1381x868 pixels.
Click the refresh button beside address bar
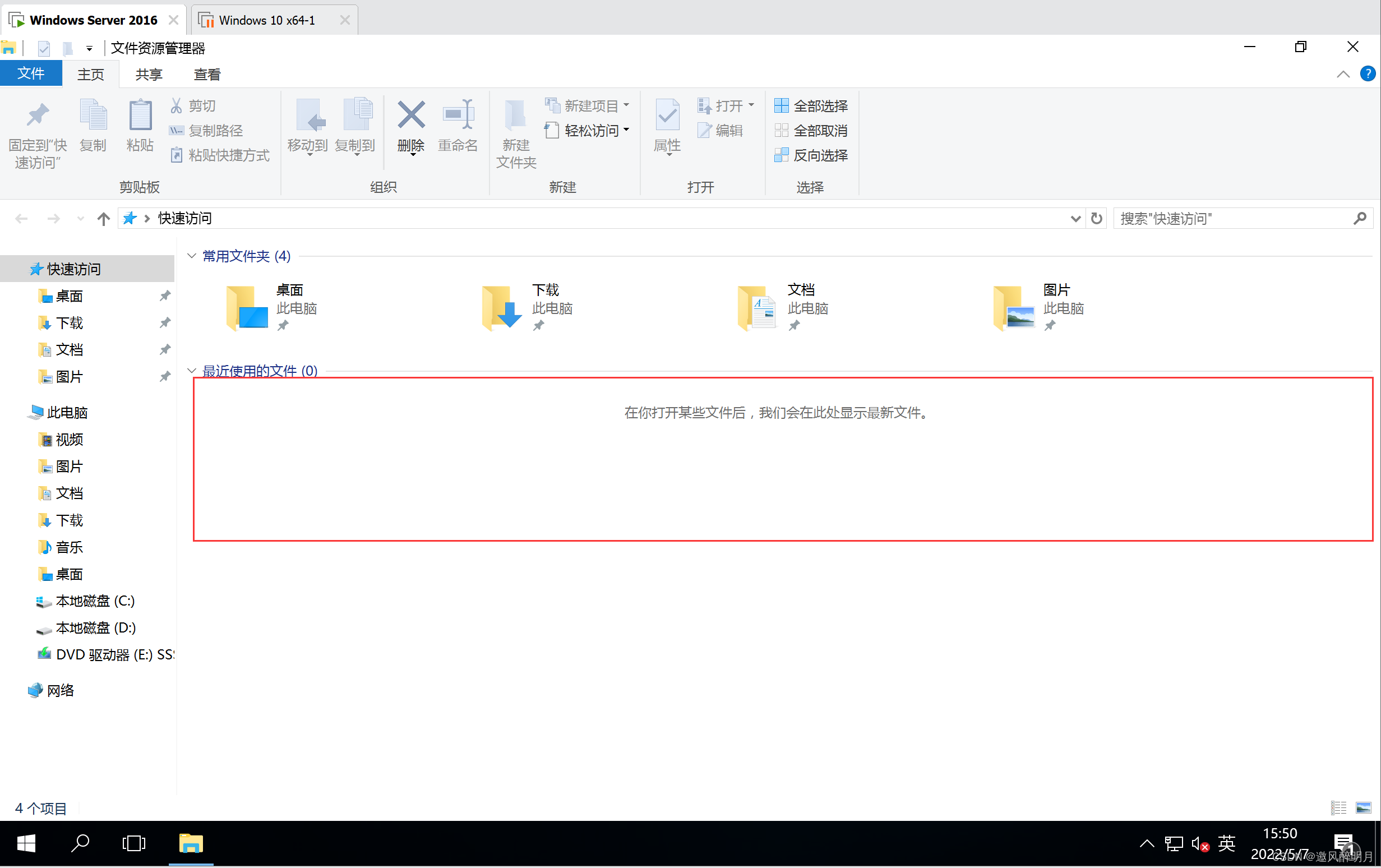(1097, 219)
